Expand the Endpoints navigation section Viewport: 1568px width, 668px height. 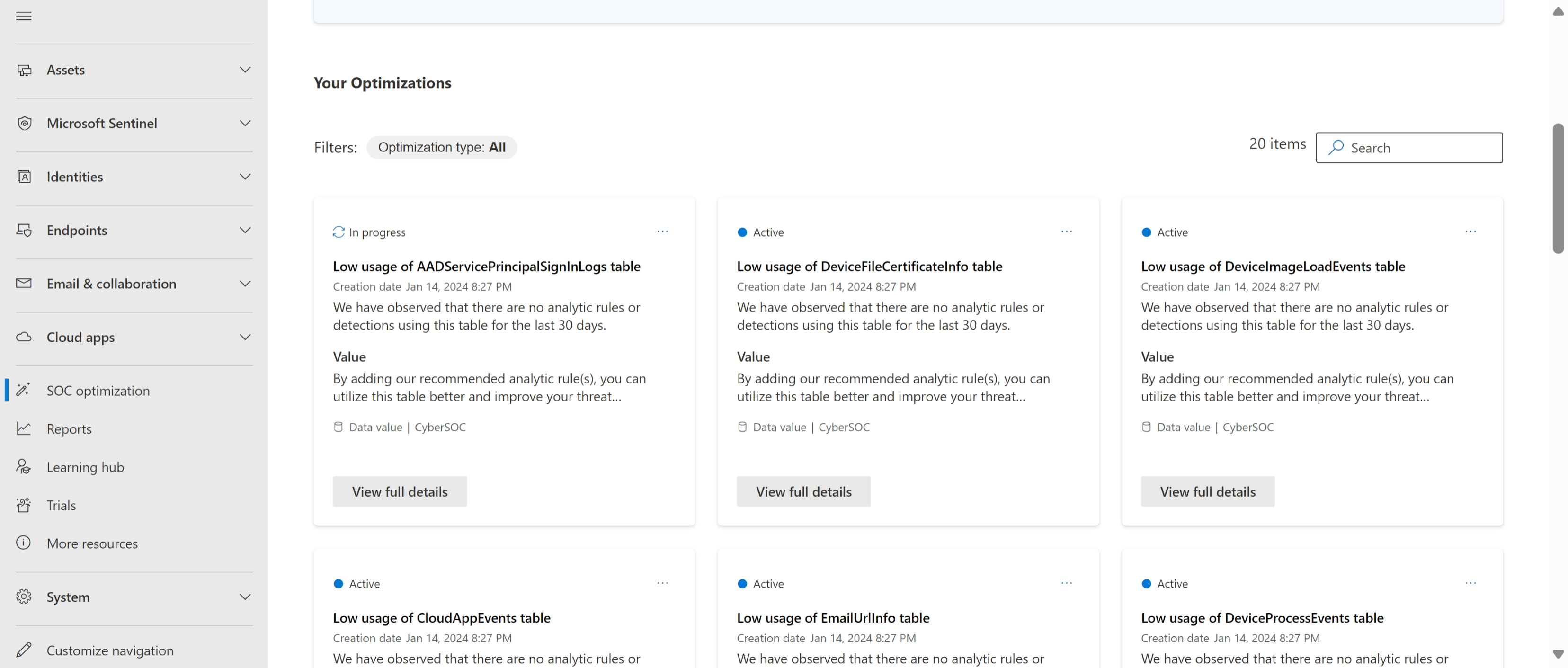click(x=245, y=230)
